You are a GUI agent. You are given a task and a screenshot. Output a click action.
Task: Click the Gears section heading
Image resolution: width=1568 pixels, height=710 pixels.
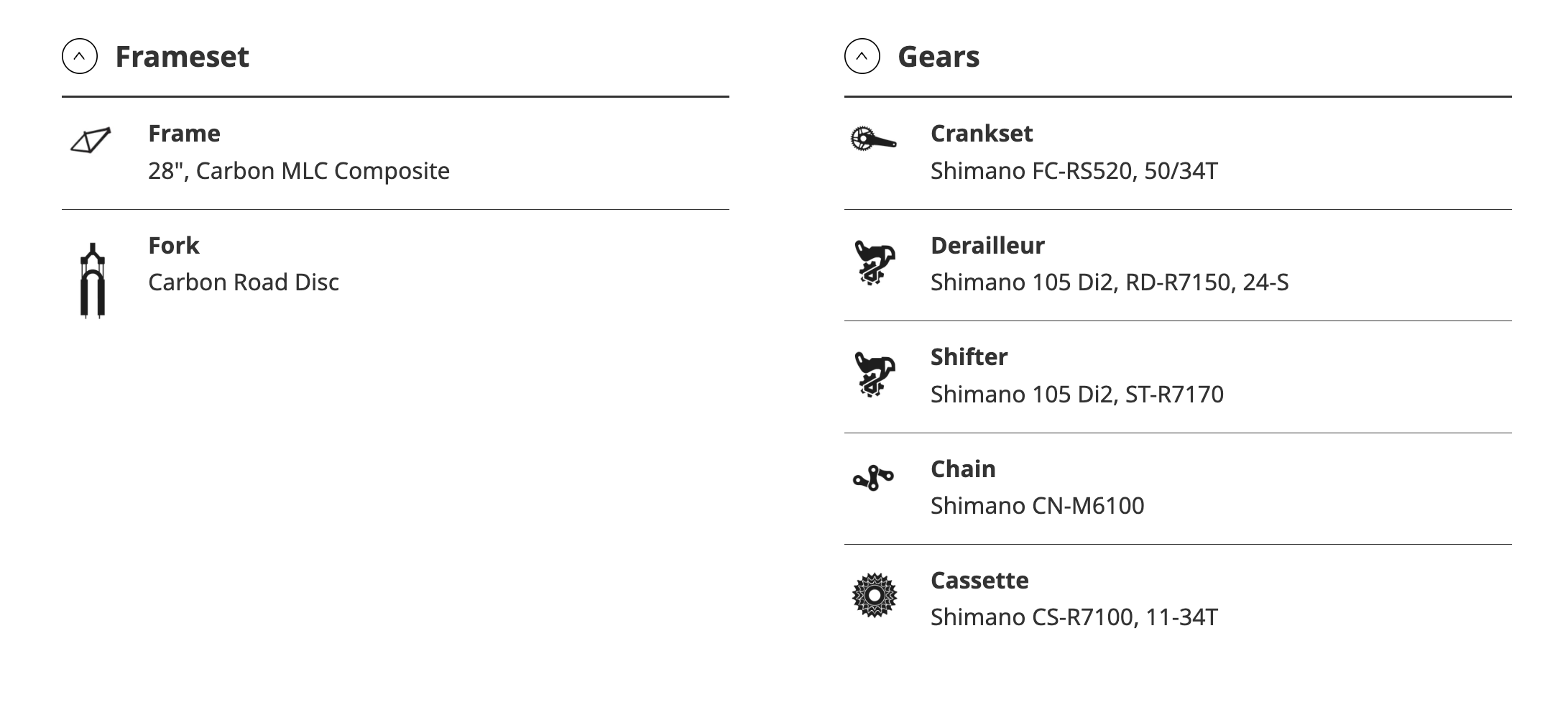(939, 56)
